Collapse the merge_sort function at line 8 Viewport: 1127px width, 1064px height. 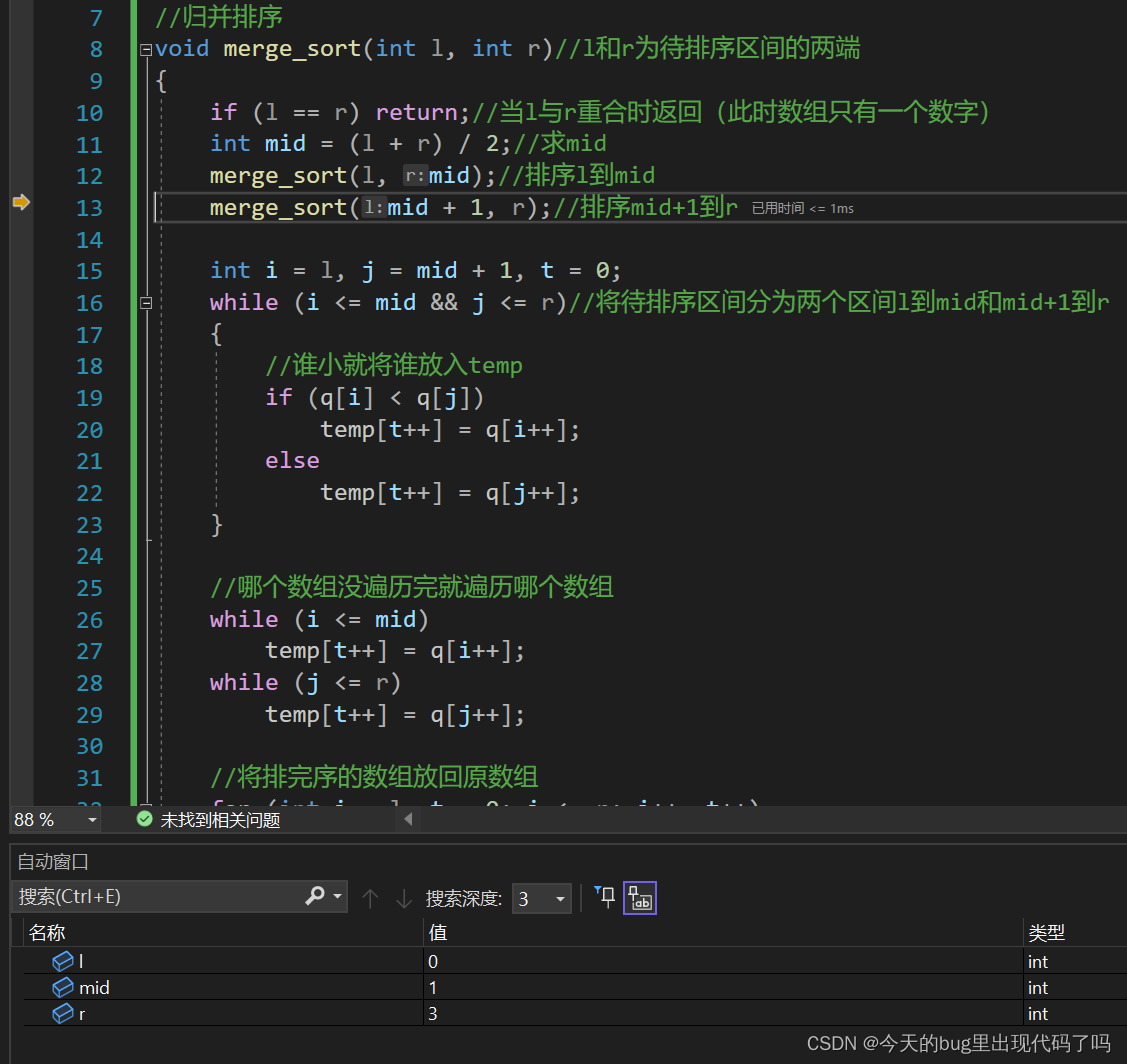point(146,50)
